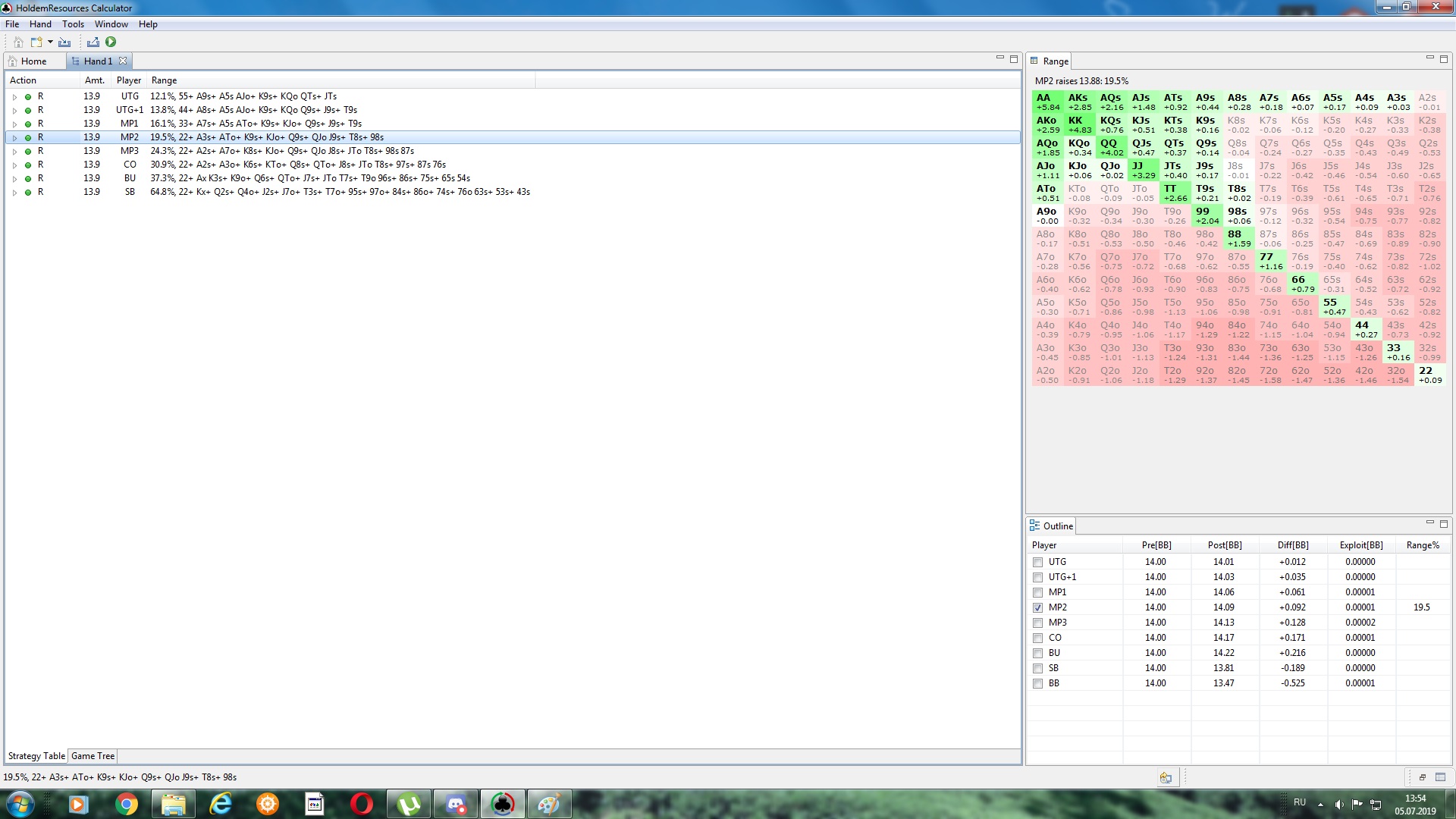This screenshot has width=1456, height=819.
Task: Open the File menu
Action: tap(12, 24)
